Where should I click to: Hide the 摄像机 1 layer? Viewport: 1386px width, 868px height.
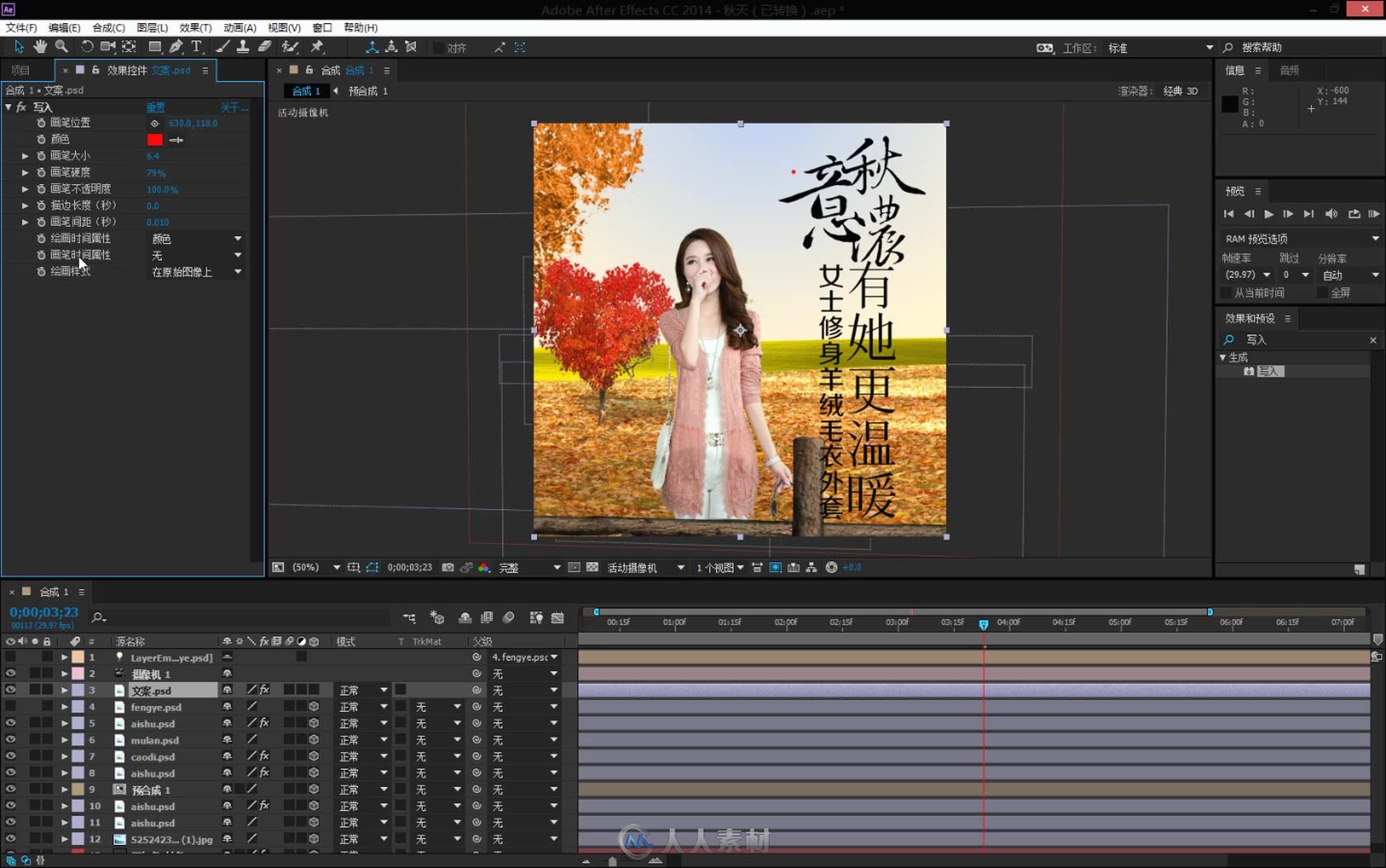pyautogui.click(x=10, y=673)
